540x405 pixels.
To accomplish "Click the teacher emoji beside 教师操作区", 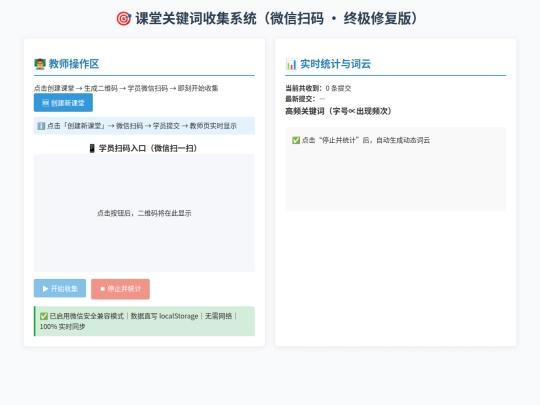I will 40,64.
